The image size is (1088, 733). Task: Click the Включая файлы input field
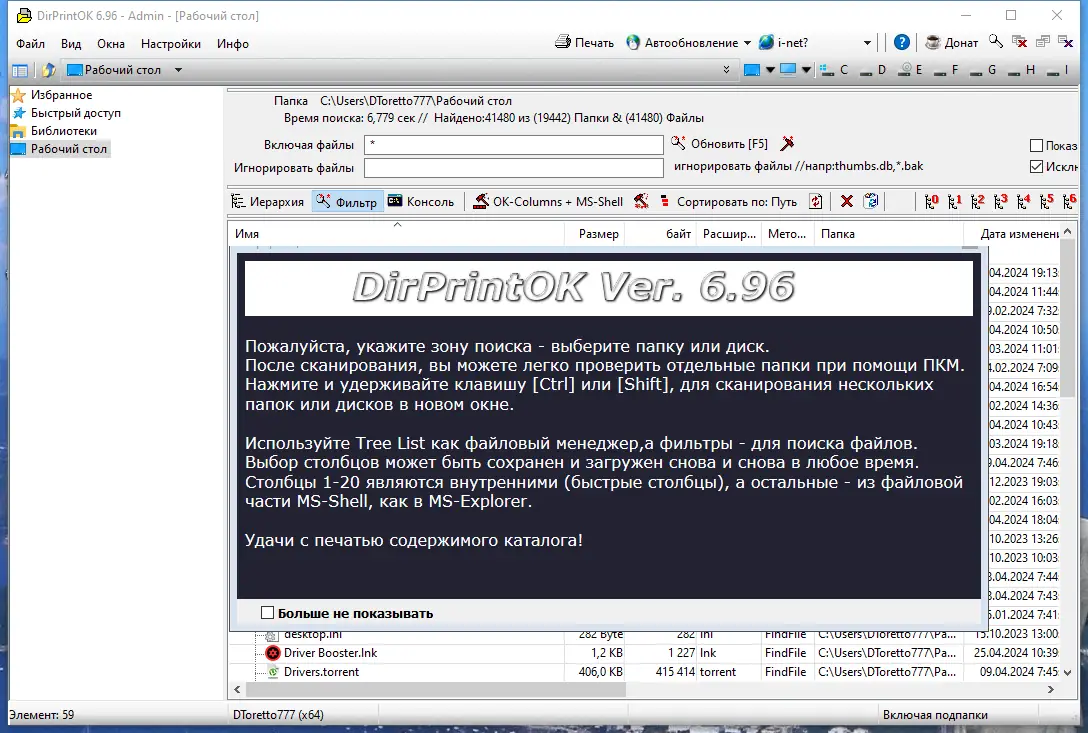[513, 144]
